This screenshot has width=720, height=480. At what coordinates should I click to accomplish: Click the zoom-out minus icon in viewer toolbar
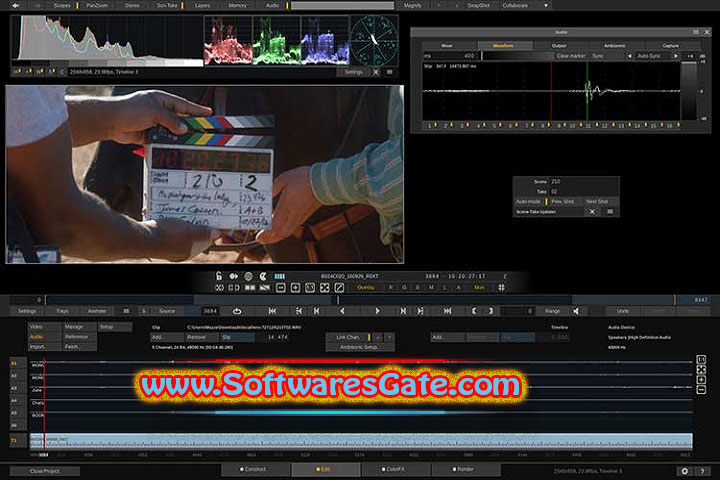281,288
